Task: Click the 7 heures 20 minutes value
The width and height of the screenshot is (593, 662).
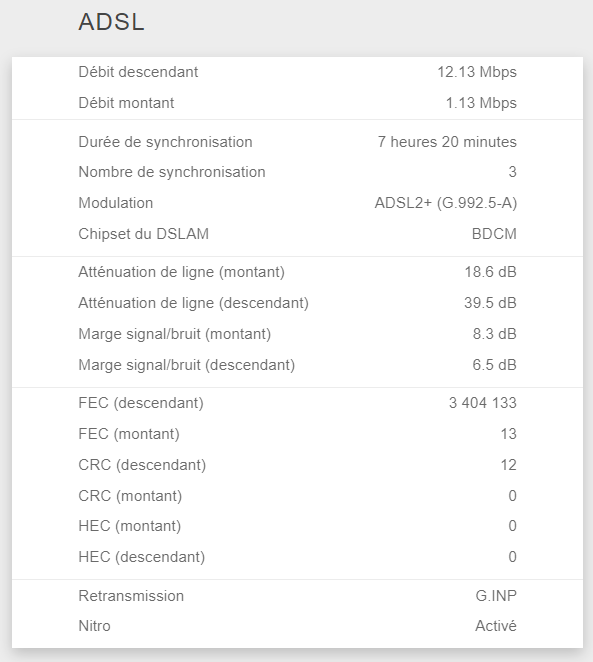Action: point(447,142)
